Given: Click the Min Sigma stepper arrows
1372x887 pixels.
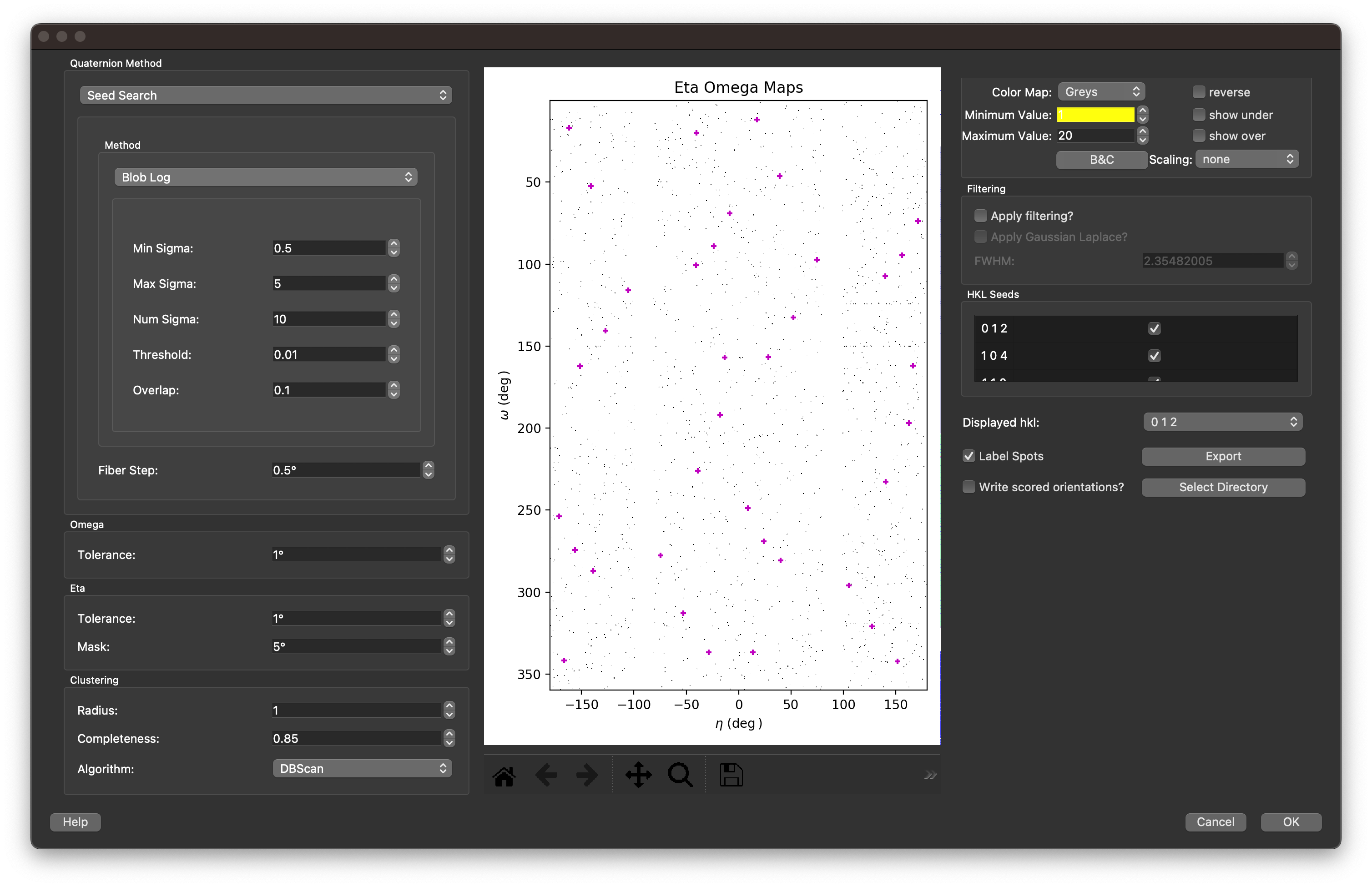Looking at the screenshot, I should [393, 248].
